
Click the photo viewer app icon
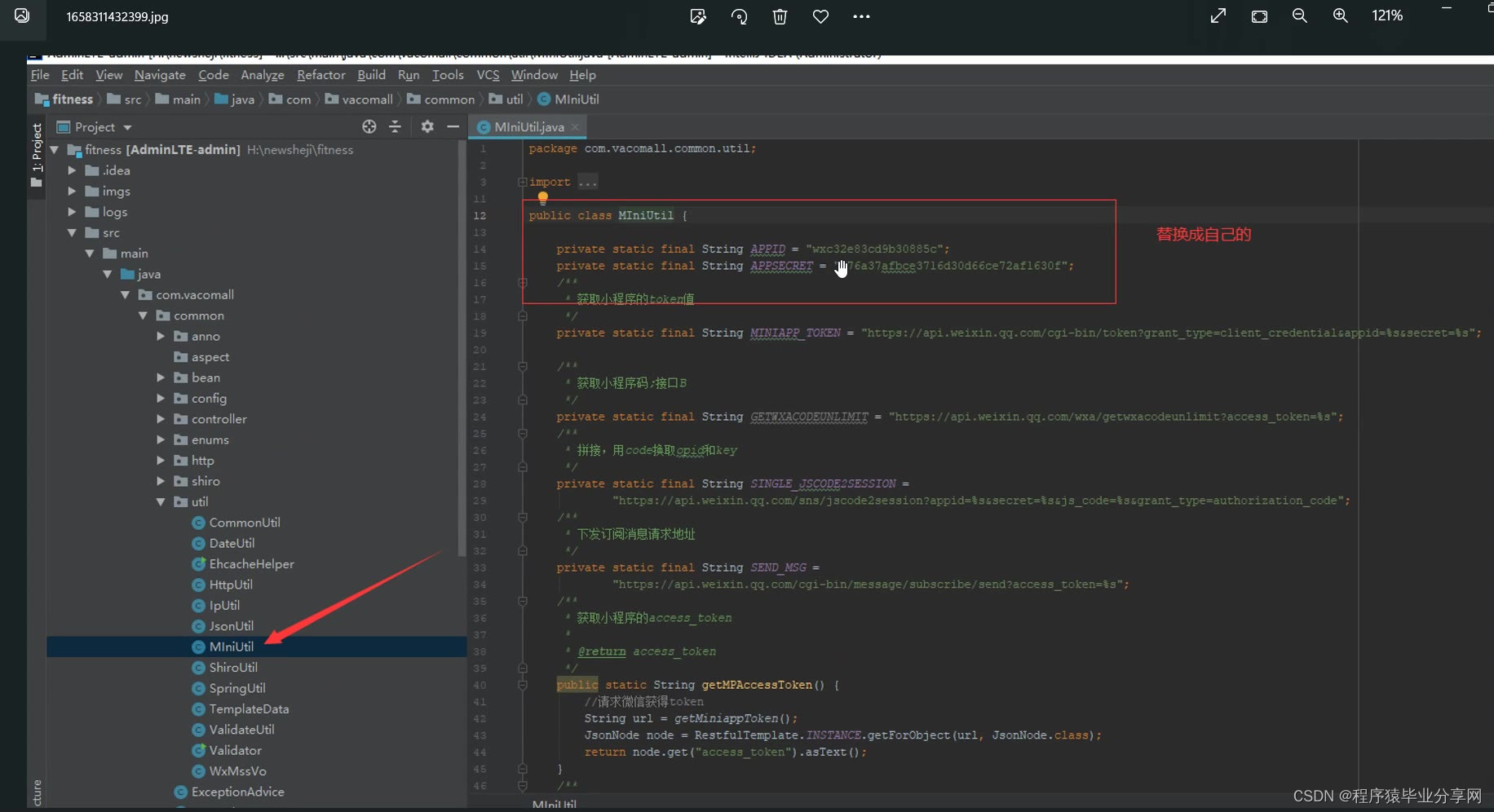tap(22, 15)
